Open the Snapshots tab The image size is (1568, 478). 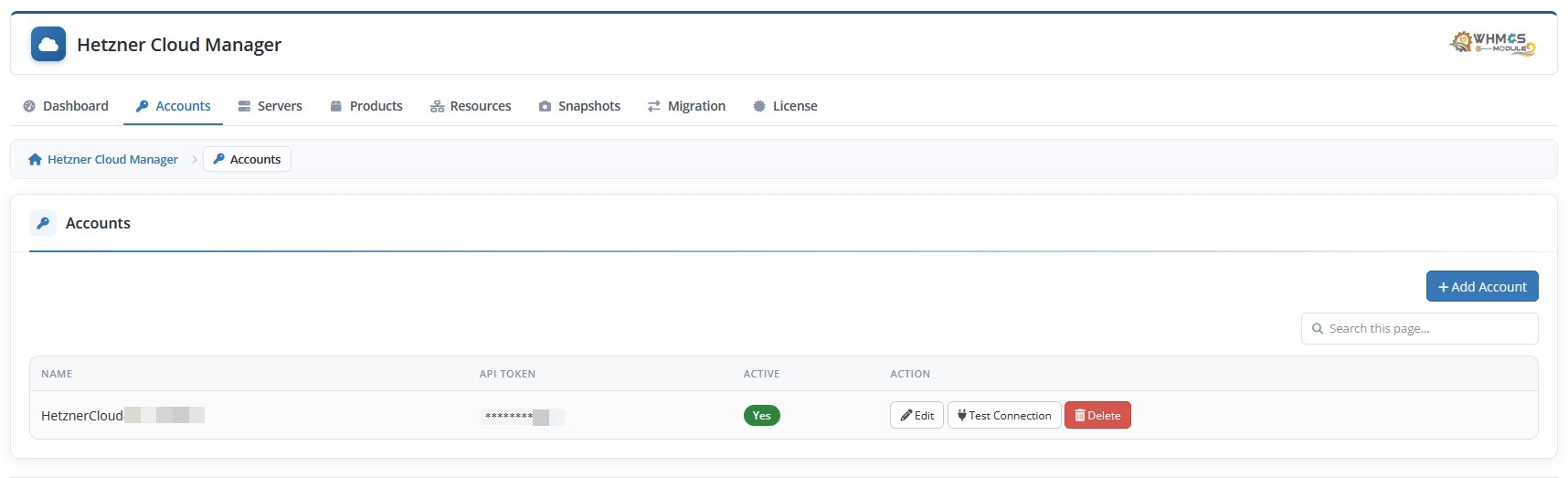(x=579, y=106)
